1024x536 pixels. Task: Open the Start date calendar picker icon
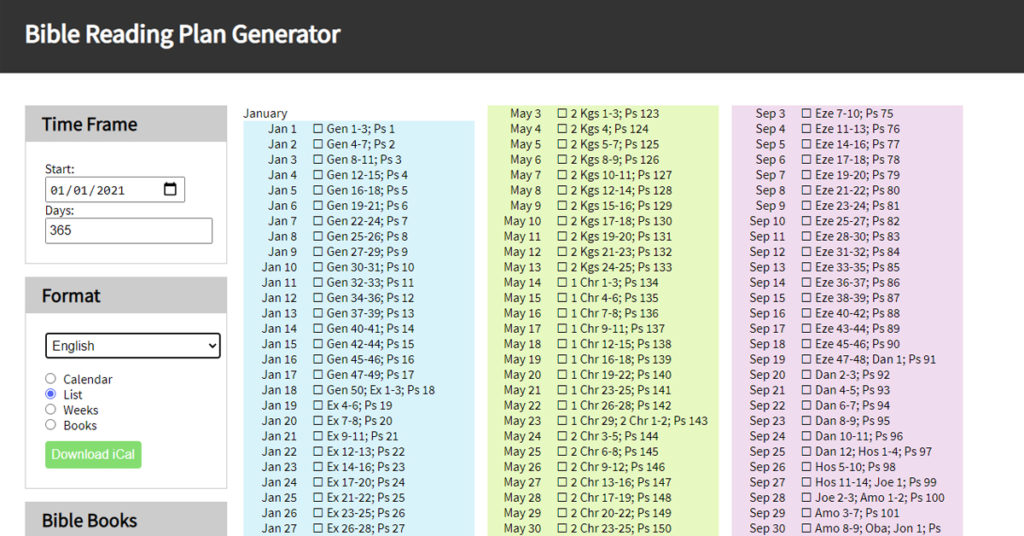(x=169, y=190)
